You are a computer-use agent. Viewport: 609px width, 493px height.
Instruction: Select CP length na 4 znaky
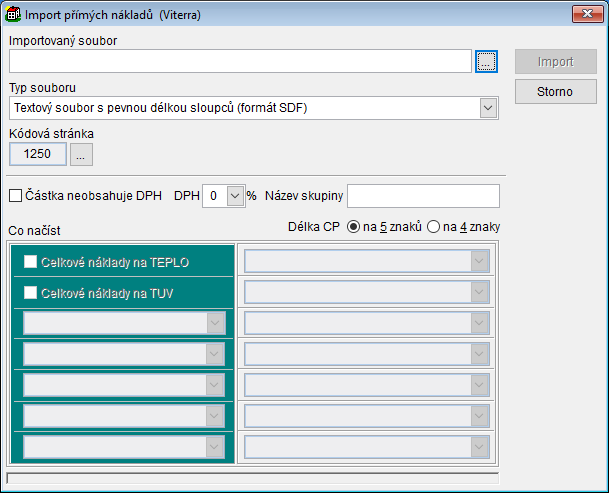433,227
